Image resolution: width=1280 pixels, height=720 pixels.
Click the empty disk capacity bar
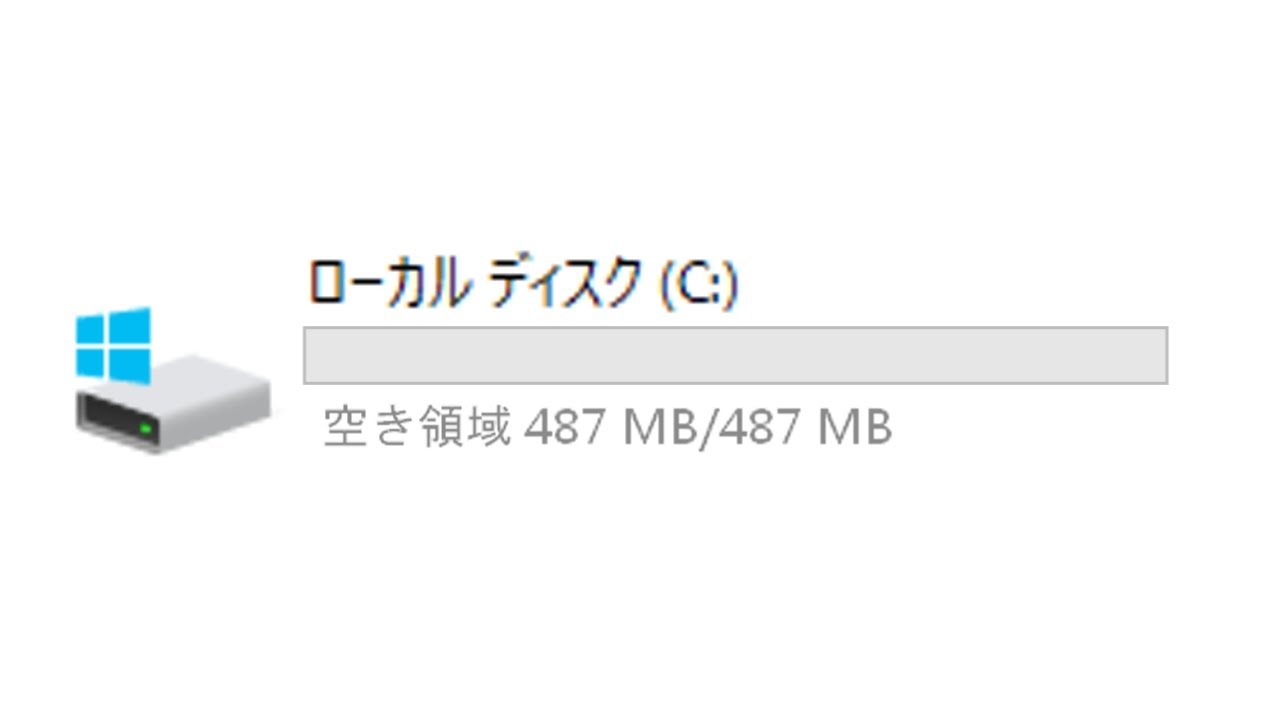(x=736, y=355)
